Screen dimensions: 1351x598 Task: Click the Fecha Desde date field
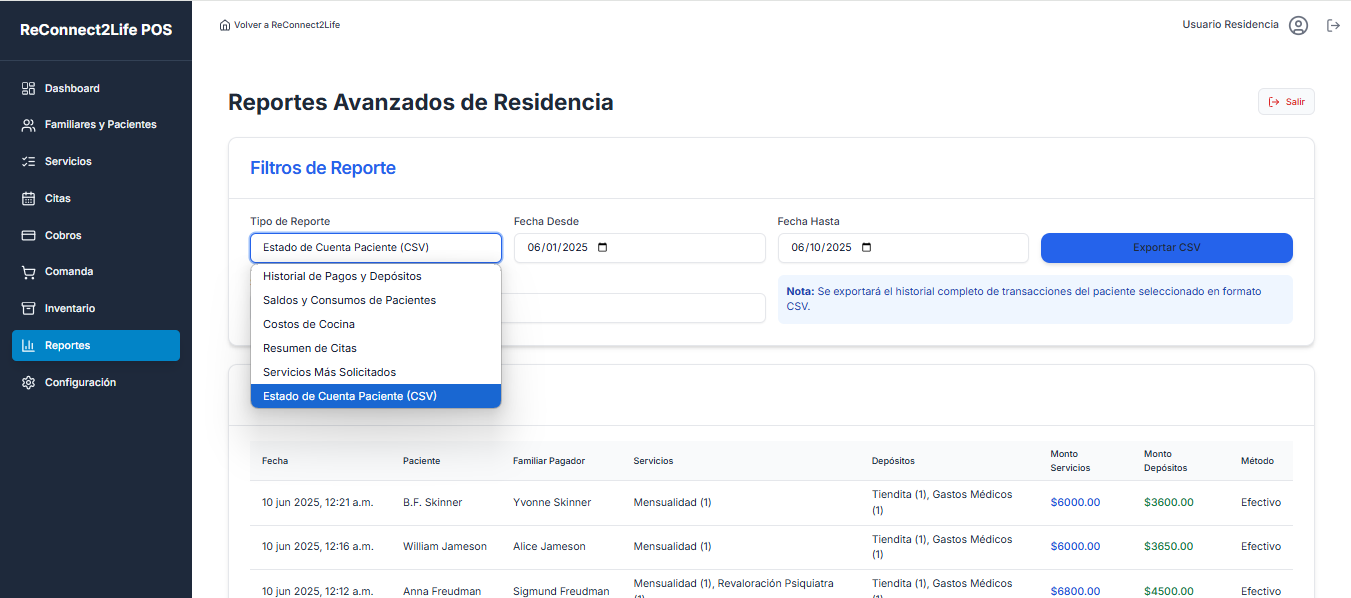pyautogui.click(x=640, y=248)
